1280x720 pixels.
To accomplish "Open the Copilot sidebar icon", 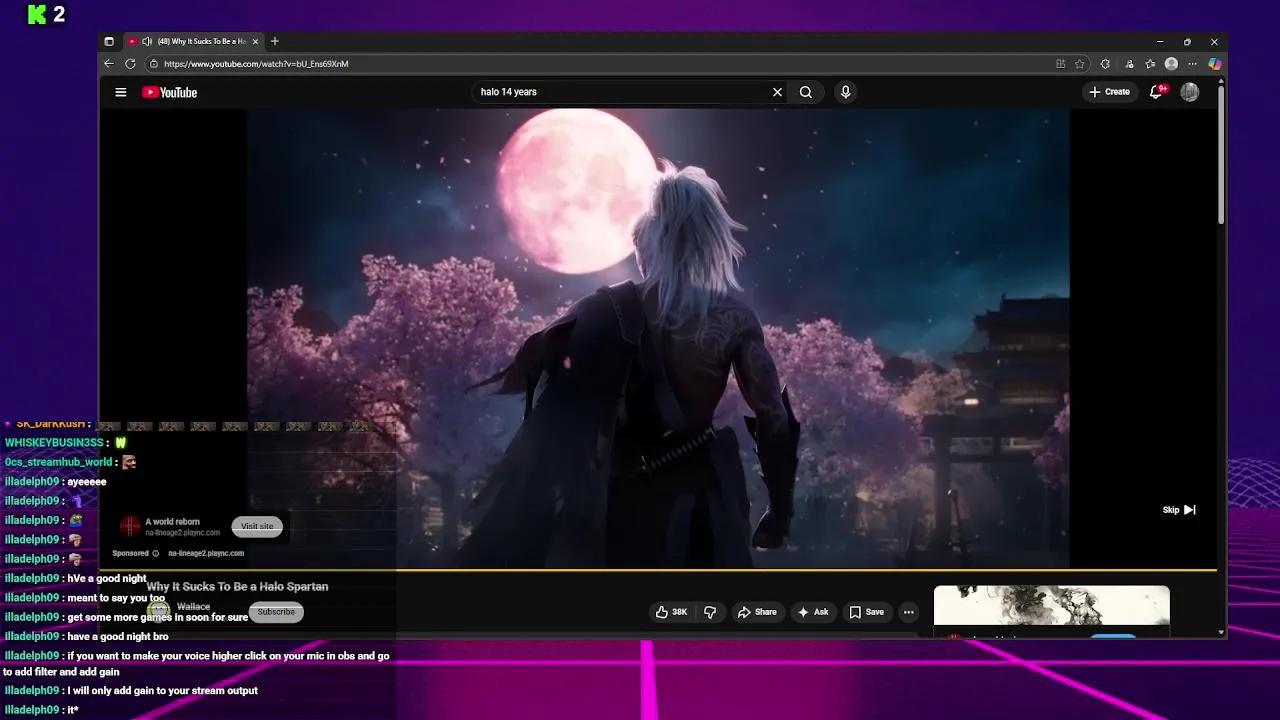I will pyautogui.click(x=1214, y=64).
